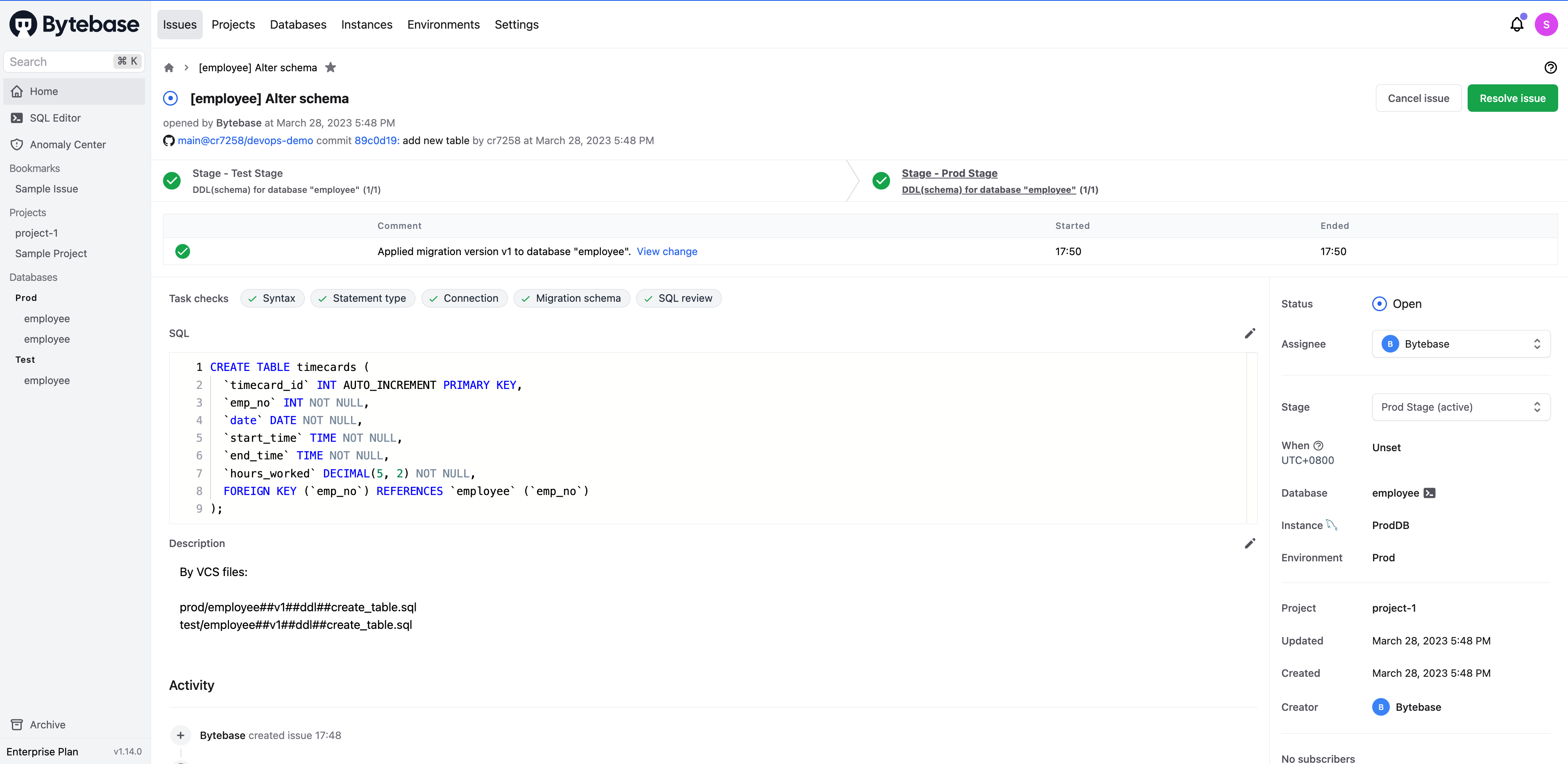Open the SQL review task check
Viewport: 1568px width, 764px height.
(x=678, y=298)
